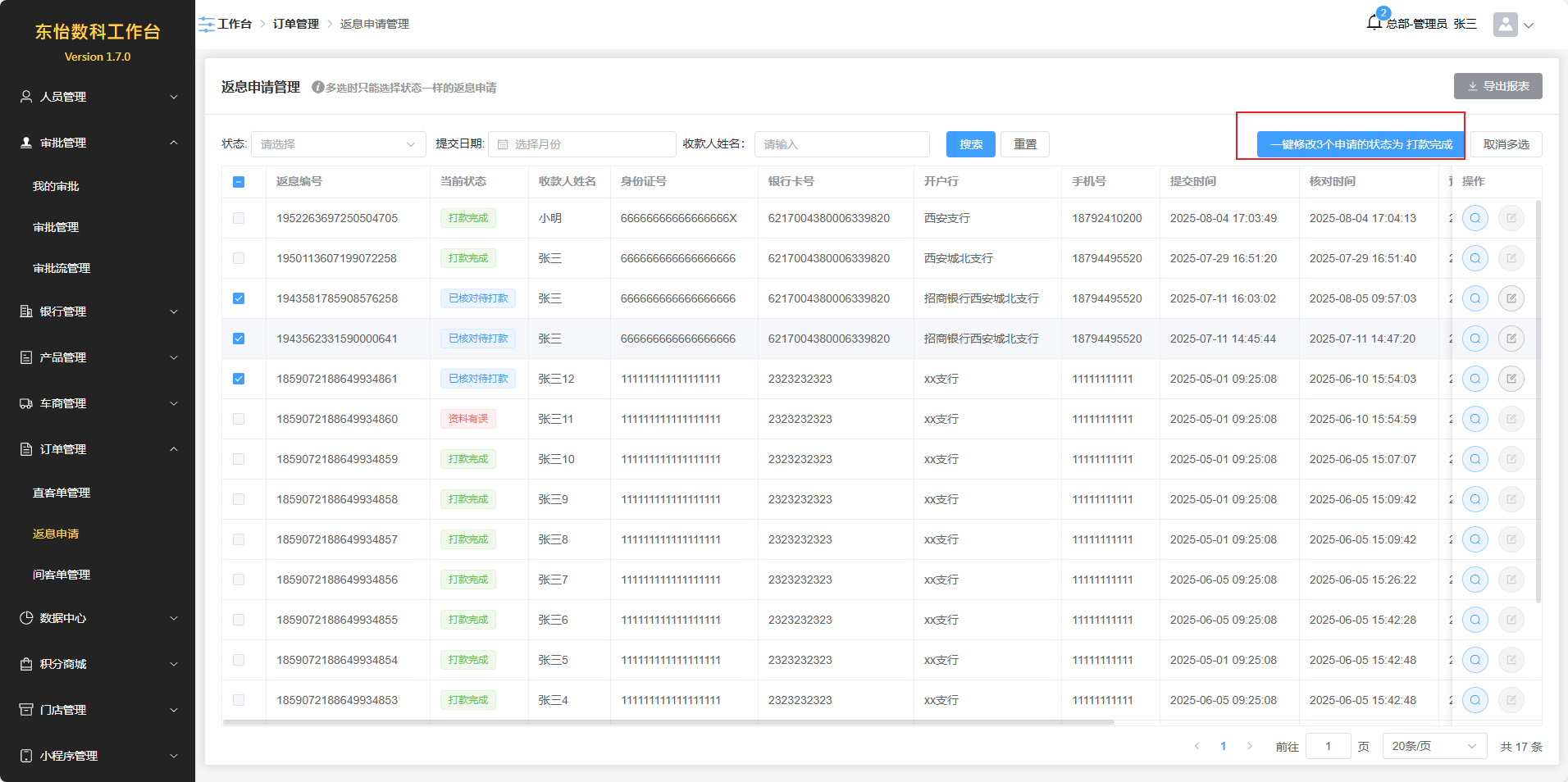View details for 张三11 row
Viewport: 1568px width, 782px height.
point(1475,419)
